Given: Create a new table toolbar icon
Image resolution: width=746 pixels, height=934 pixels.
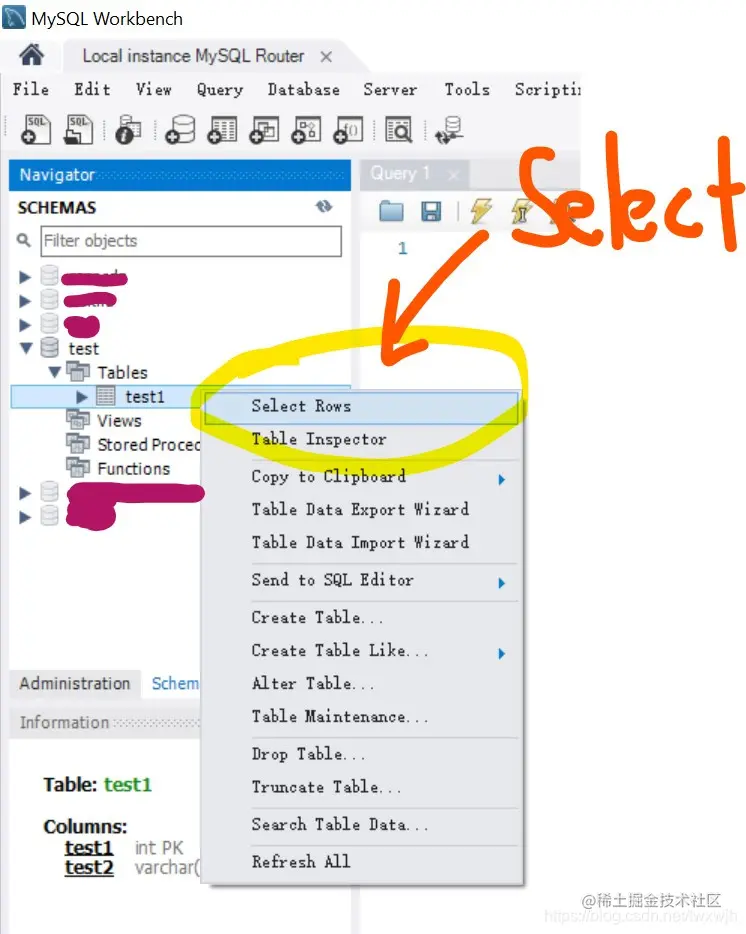Looking at the screenshot, I should [x=222, y=129].
